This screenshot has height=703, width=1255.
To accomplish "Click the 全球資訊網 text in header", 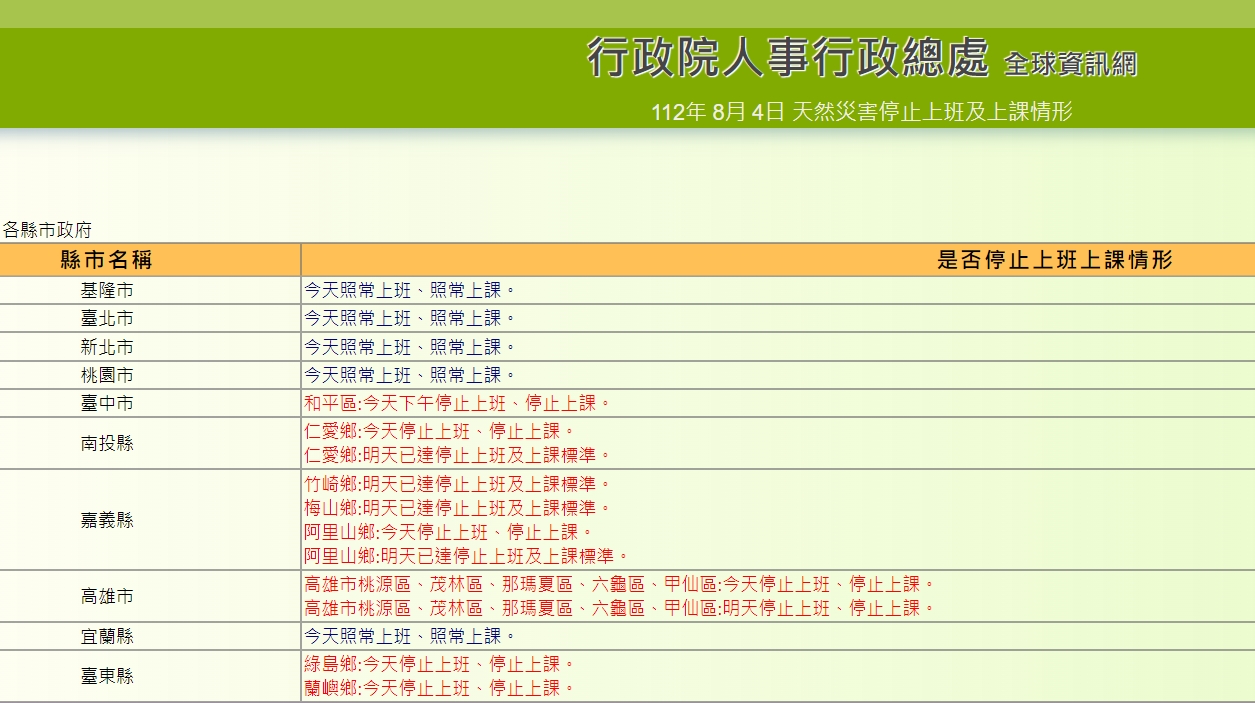I will coord(1070,64).
